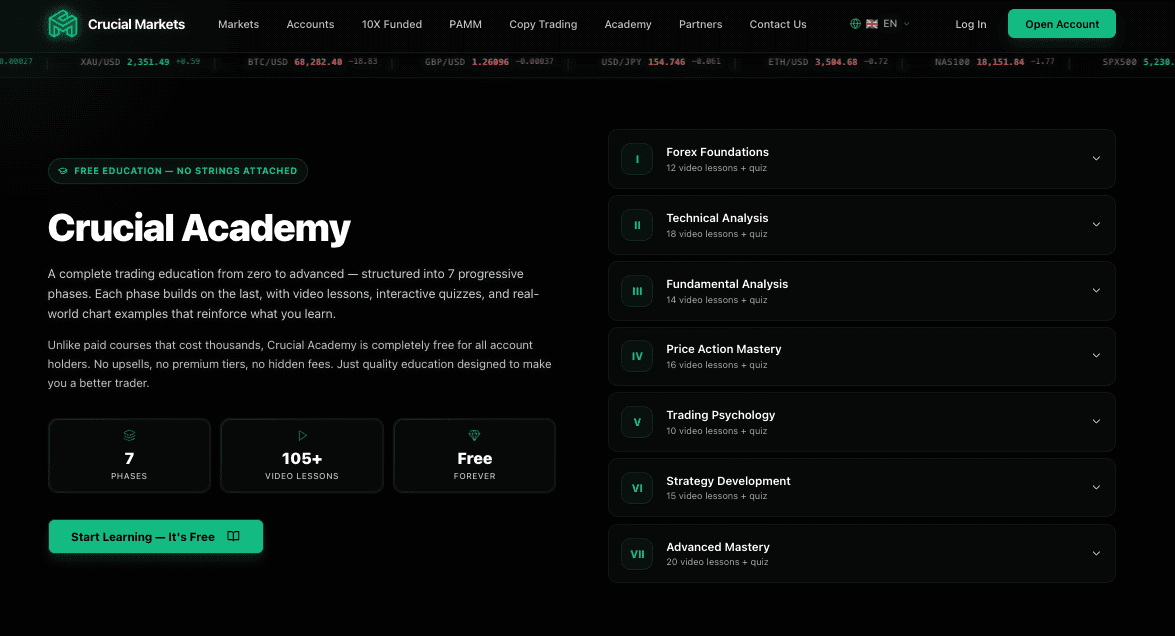1175x636 pixels.
Task: Click the play icon above 105+ Video Lessons
Action: [x=301, y=435]
